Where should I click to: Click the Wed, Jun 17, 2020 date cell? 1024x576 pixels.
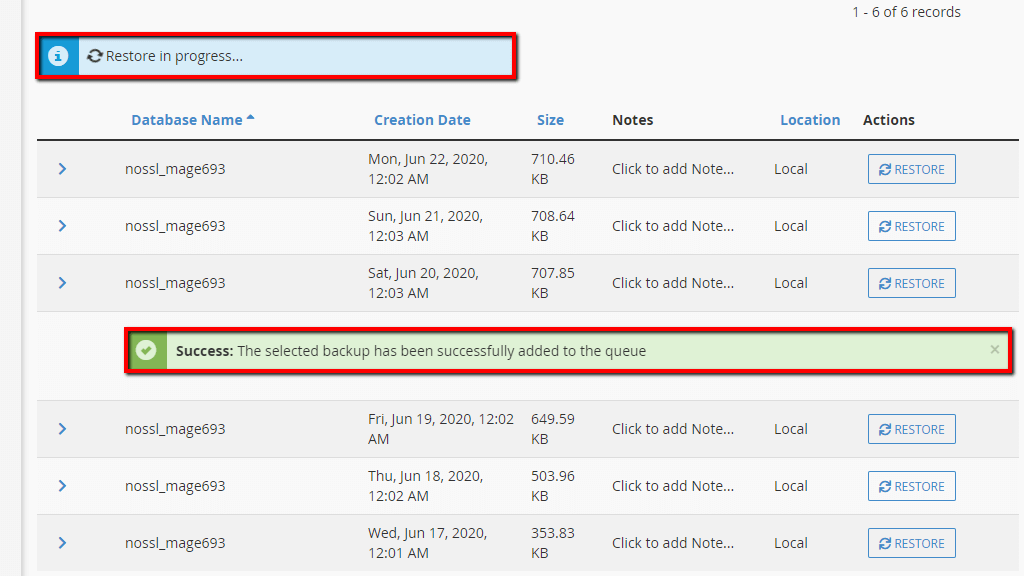427,543
